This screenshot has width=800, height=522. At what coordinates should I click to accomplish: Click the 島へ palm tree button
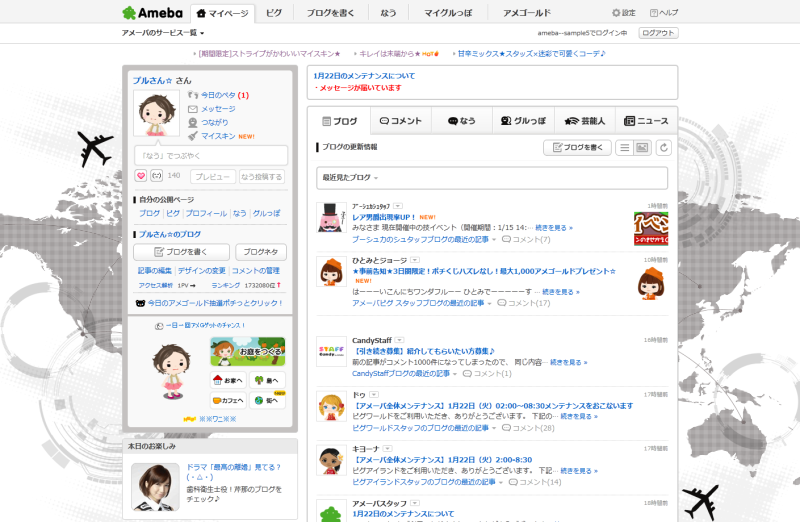coord(267,380)
